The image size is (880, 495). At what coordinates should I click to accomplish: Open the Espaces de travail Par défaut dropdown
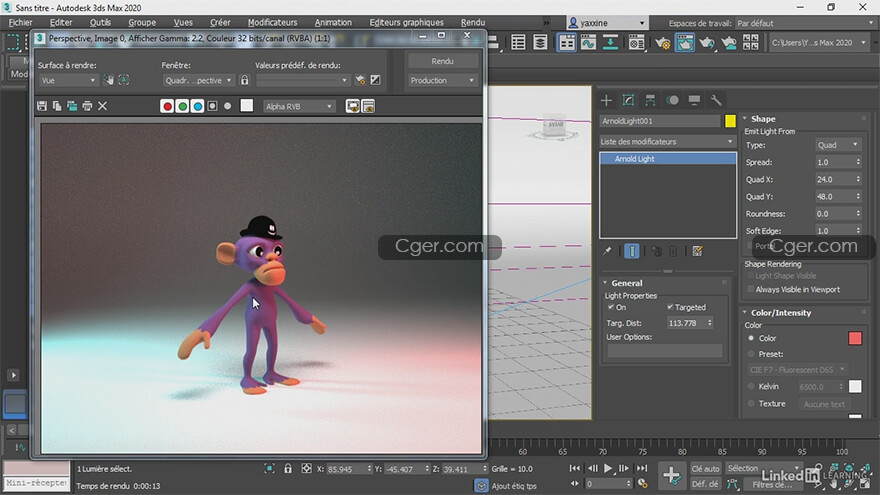coord(804,23)
